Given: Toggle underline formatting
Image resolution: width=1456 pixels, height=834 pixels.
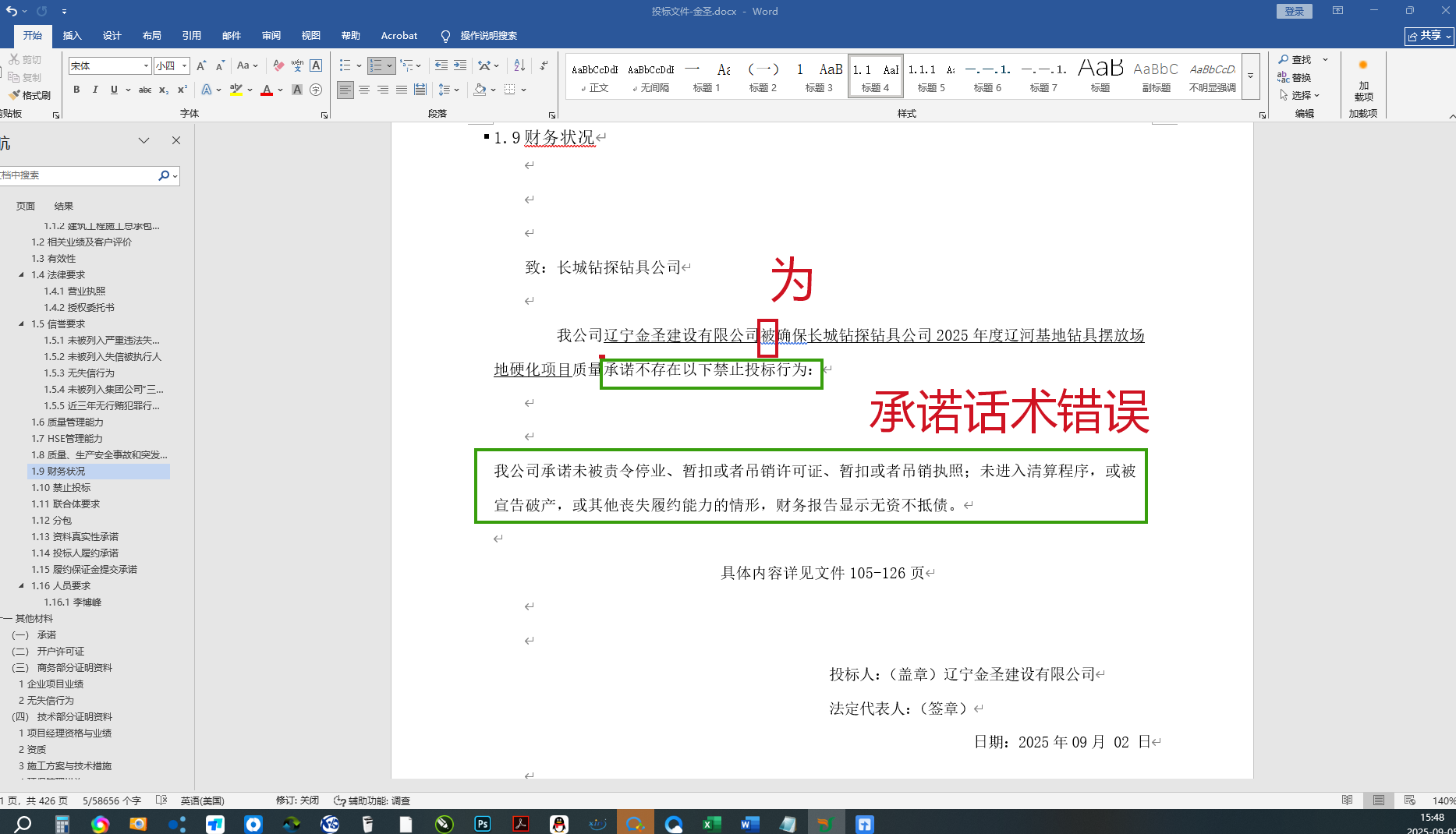Looking at the screenshot, I should click(x=114, y=90).
